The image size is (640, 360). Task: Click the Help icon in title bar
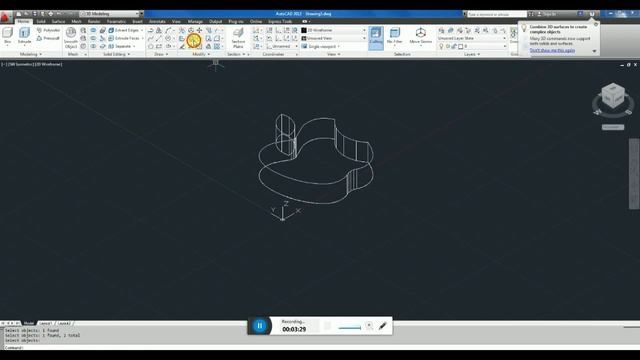click(x=592, y=14)
